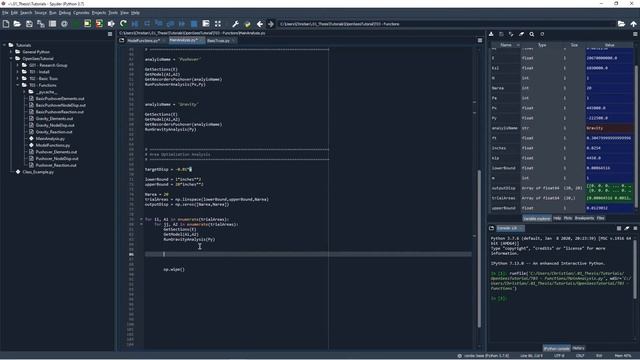Open the Edit menu
Image resolution: width=640 pixels, height=360 pixels.
pos(14,13)
